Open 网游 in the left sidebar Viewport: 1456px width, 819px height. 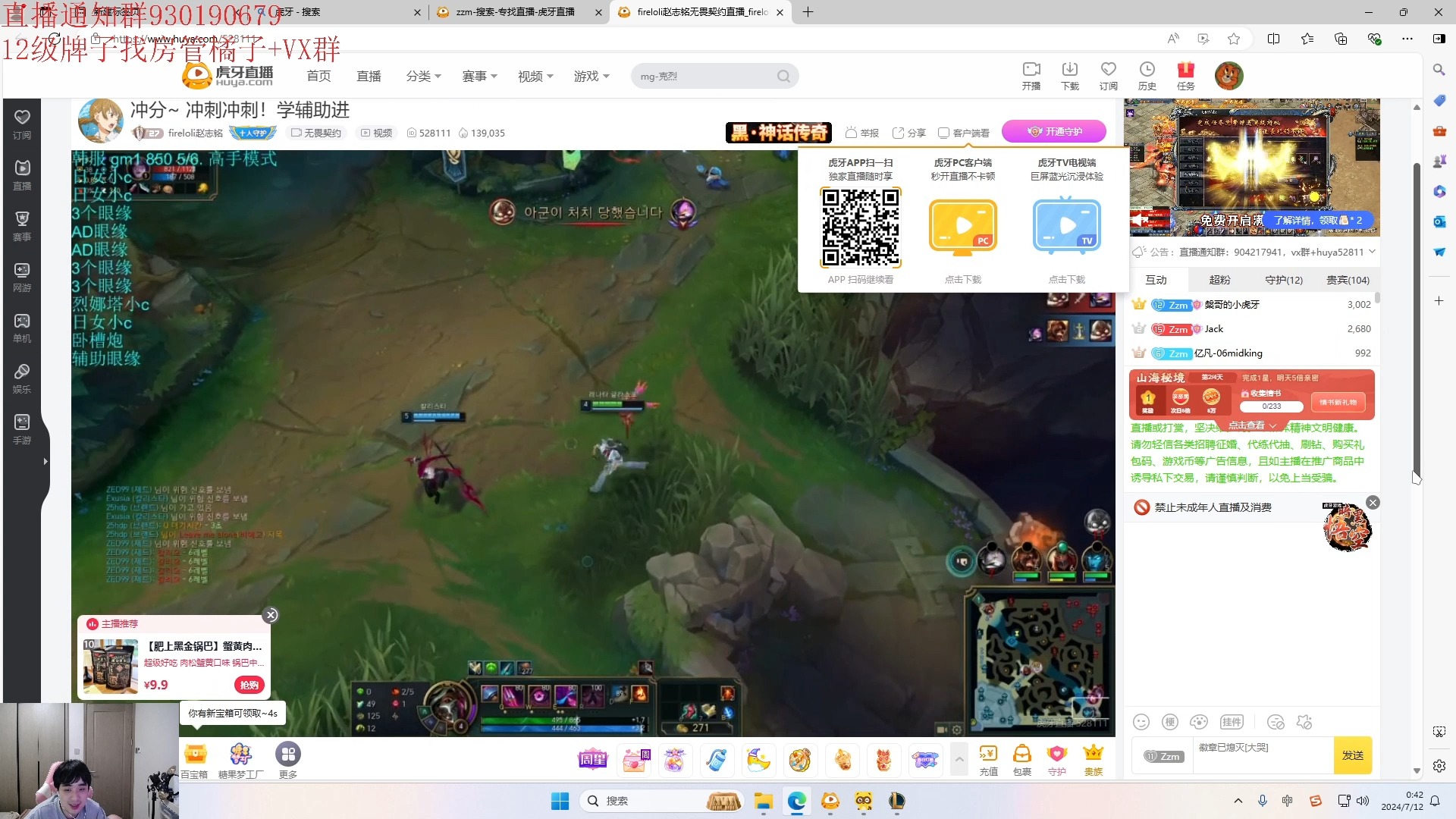(x=22, y=278)
